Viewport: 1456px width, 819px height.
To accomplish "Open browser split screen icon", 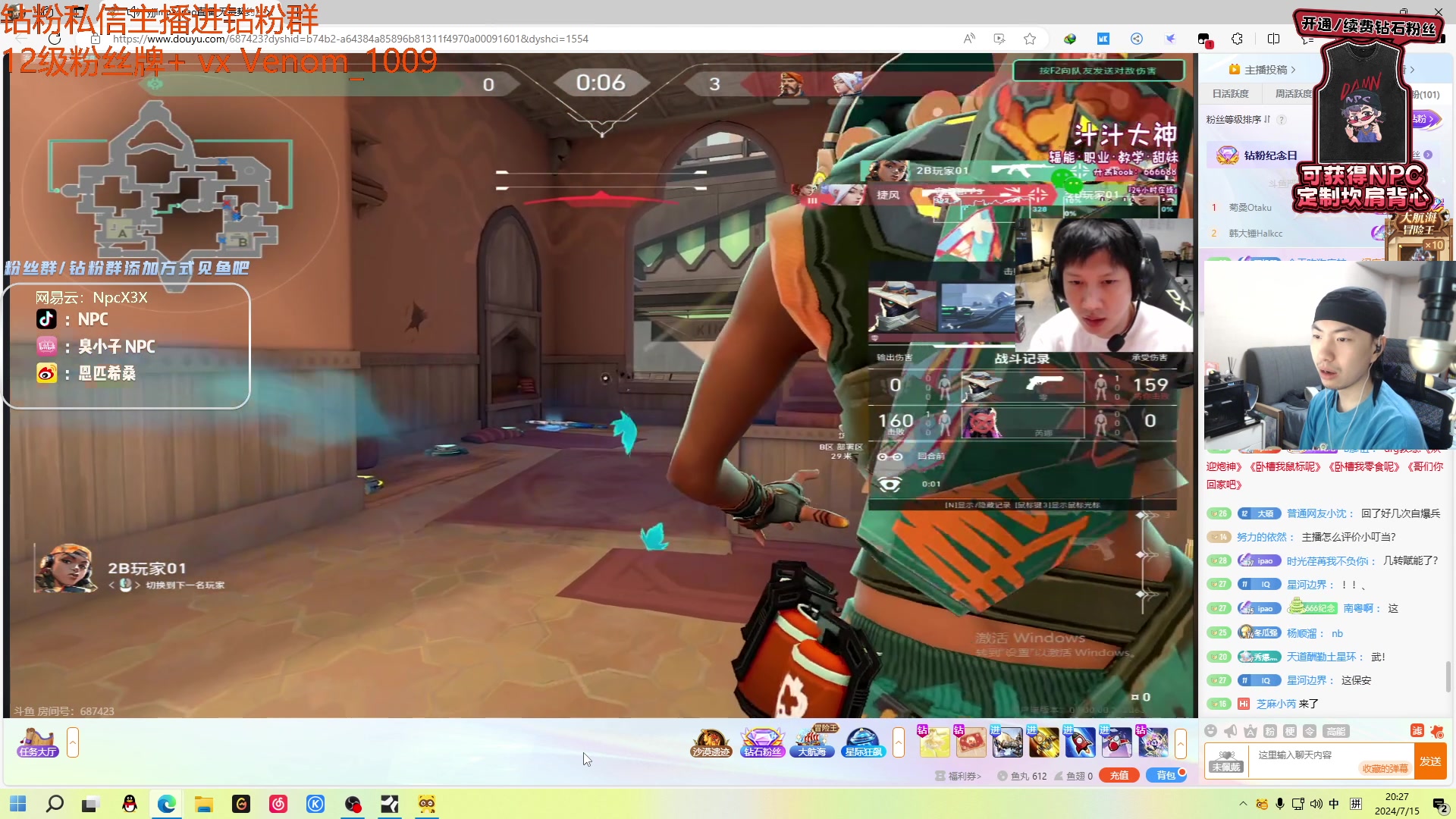I will pyautogui.click(x=1273, y=39).
